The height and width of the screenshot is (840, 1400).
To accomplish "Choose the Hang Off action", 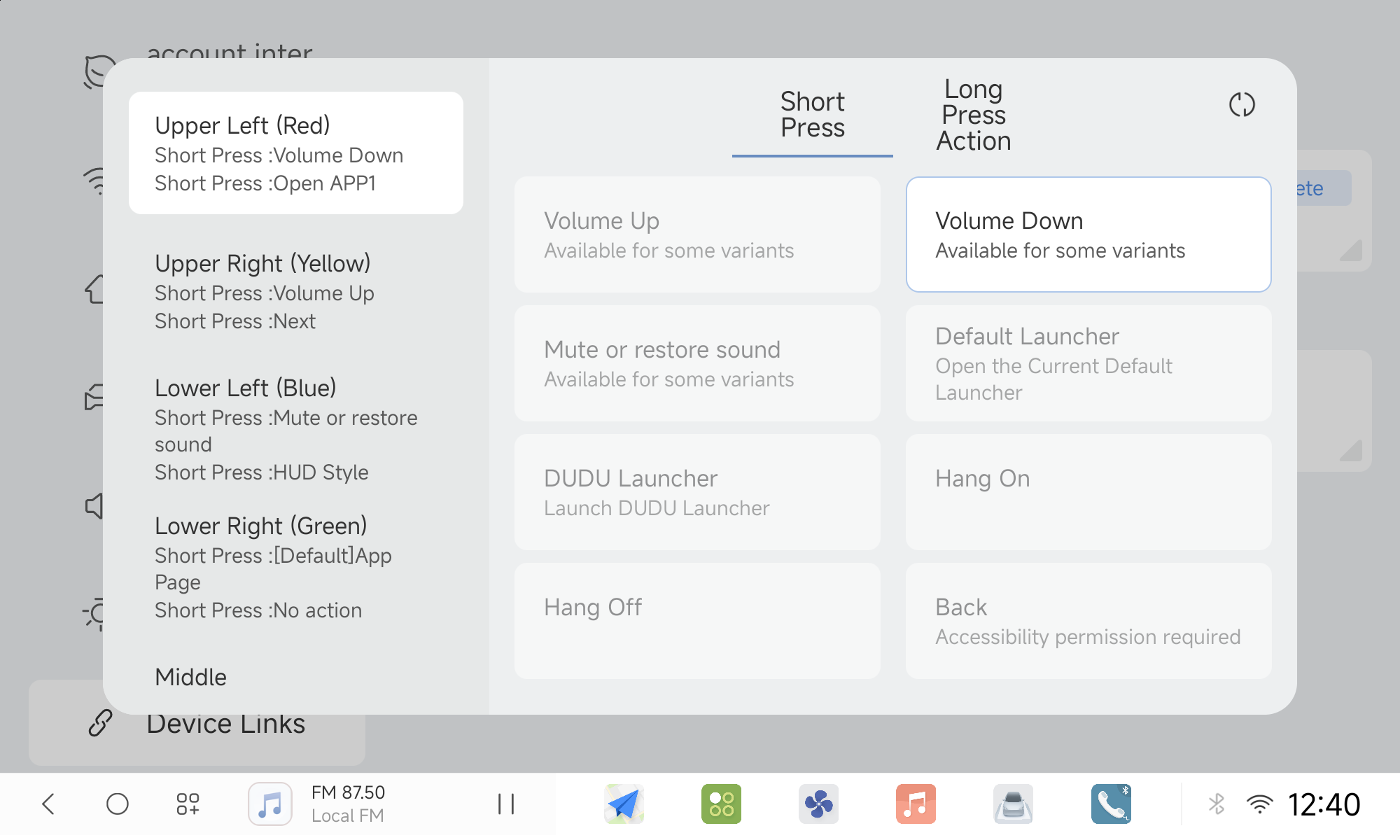I will (696, 621).
